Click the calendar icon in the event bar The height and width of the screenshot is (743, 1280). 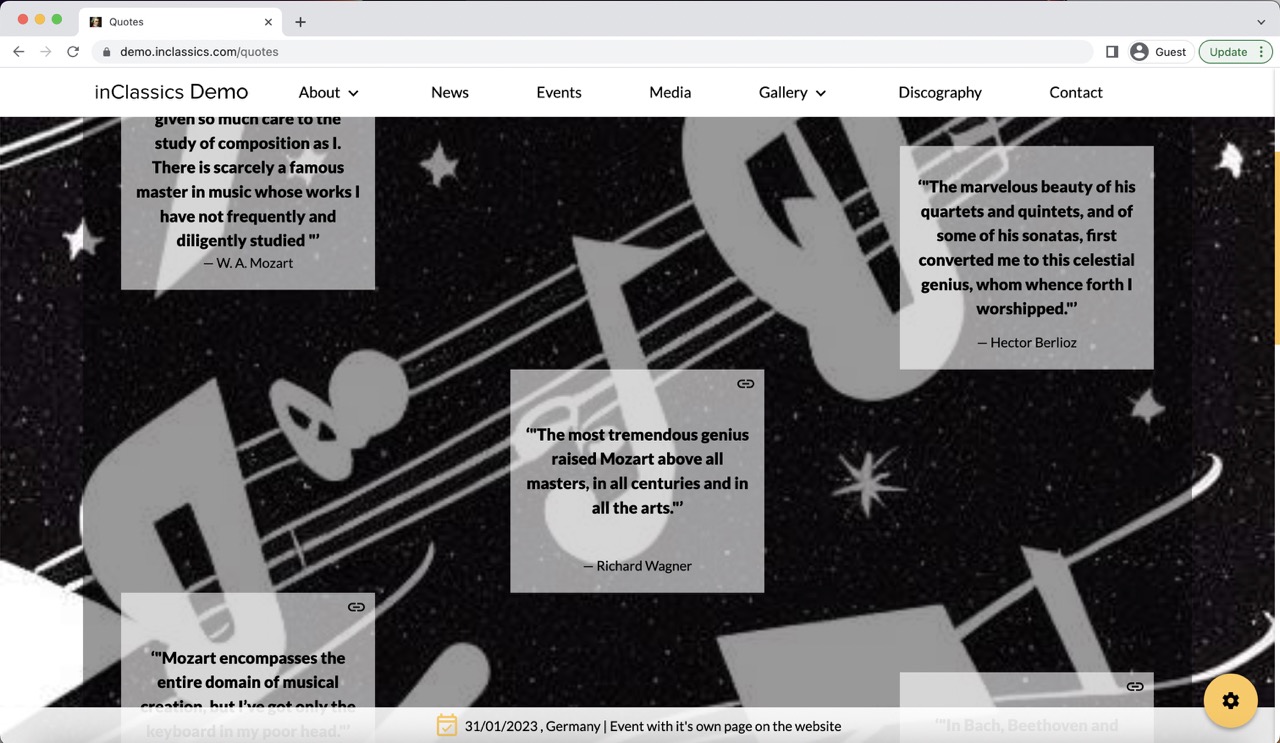click(x=447, y=726)
